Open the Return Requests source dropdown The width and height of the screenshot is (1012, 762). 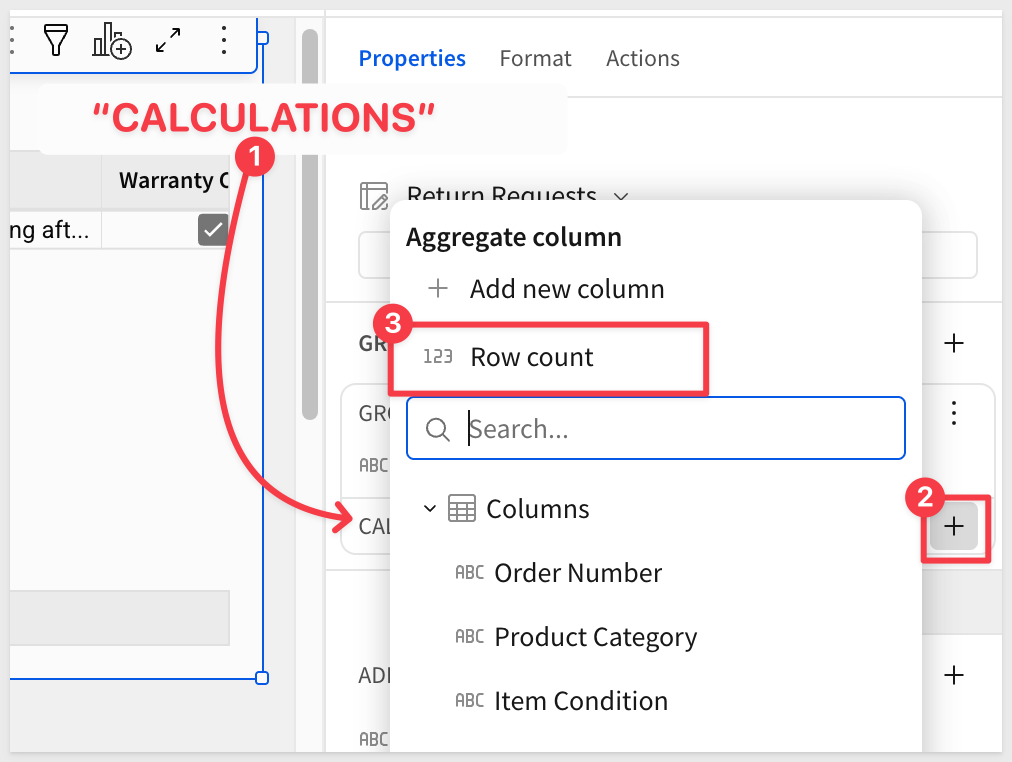pos(620,196)
